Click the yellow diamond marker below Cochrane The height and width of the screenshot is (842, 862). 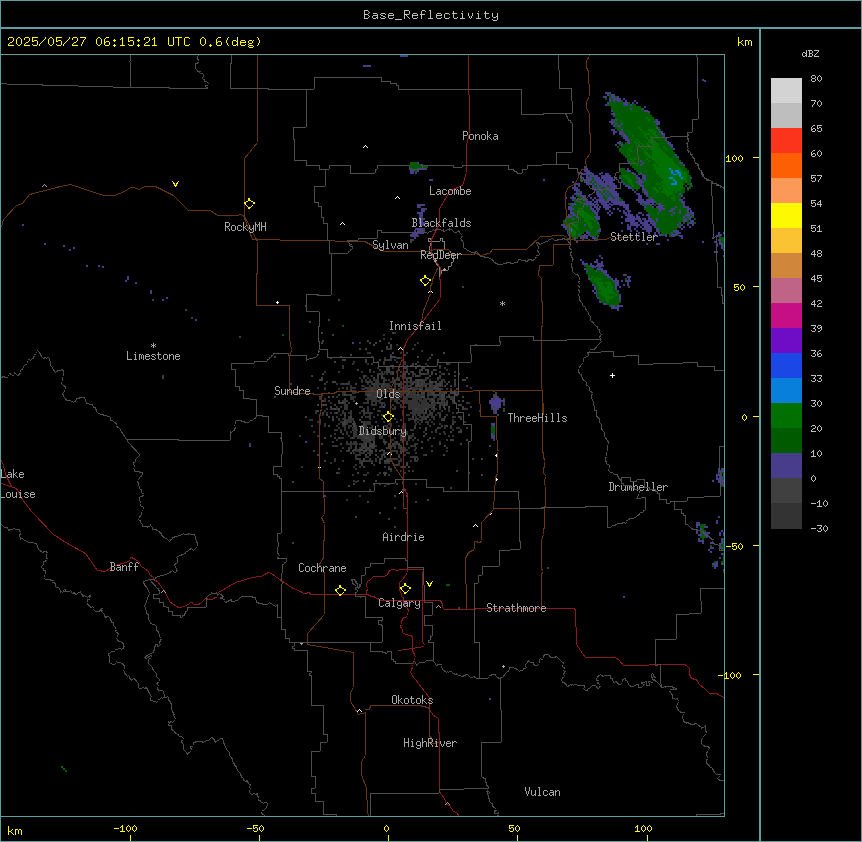pos(340,590)
